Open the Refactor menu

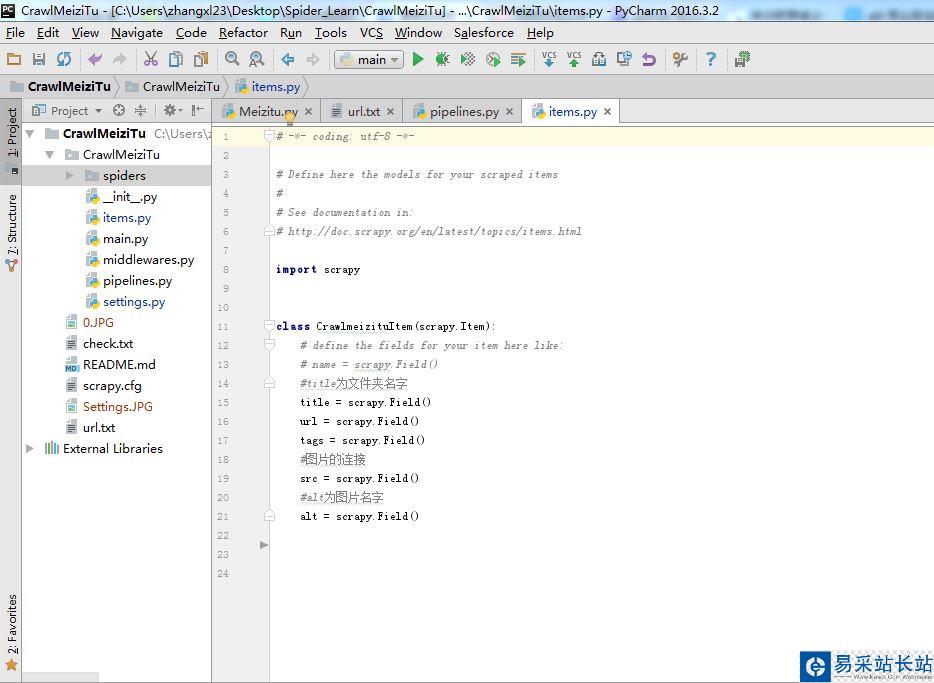click(x=243, y=33)
